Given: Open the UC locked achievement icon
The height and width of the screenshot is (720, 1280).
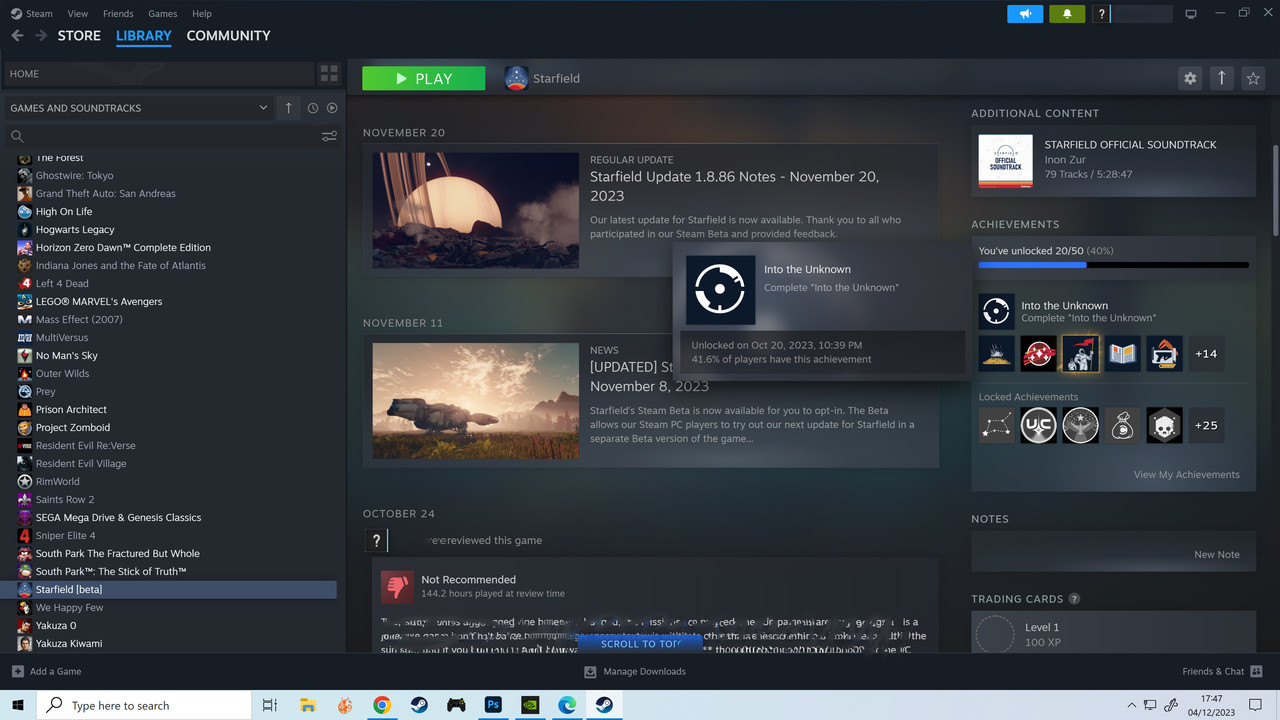Looking at the screenshot, I should [1038, 425].
